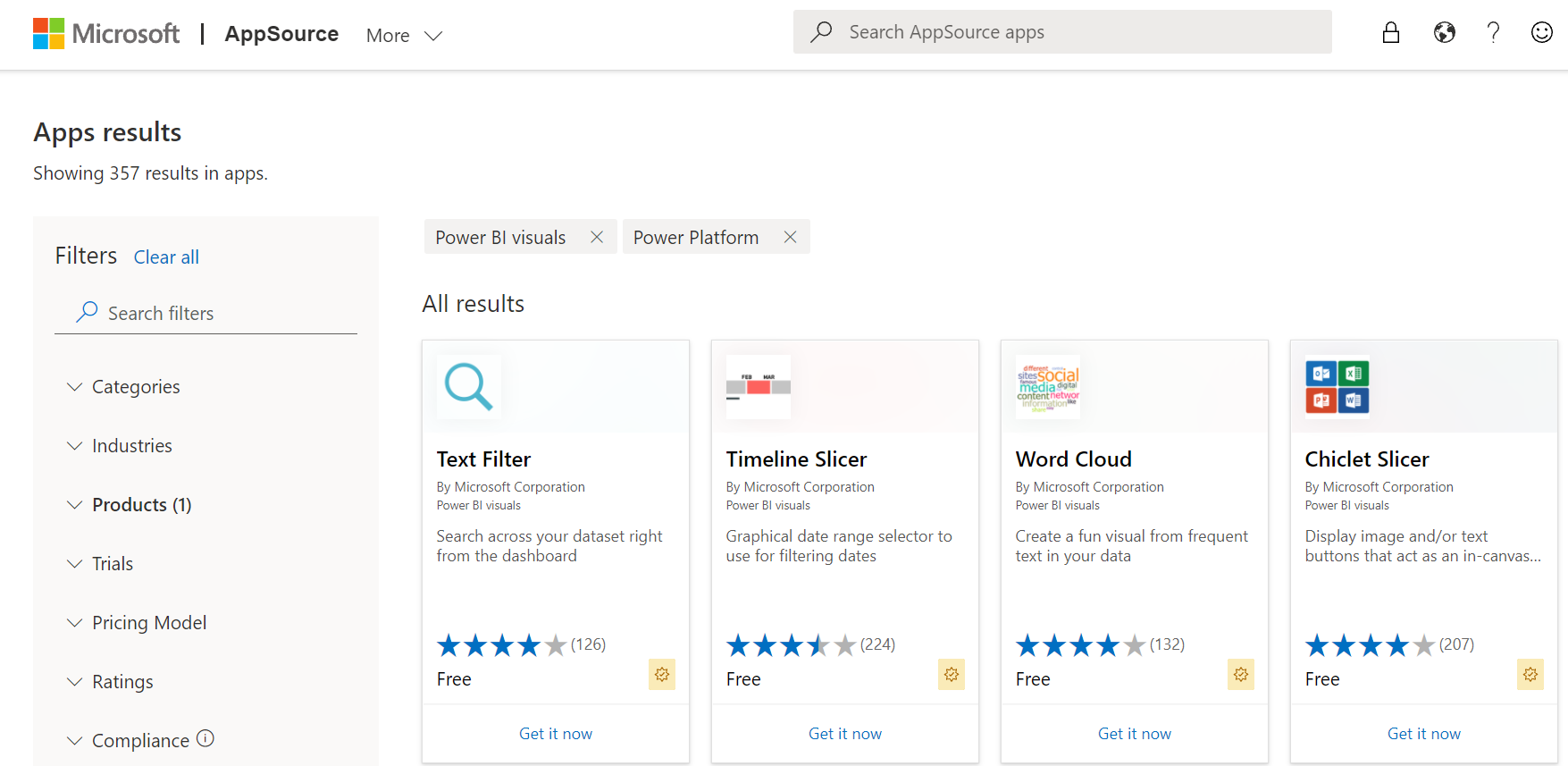Screen dimensions: 1568x766
Task: Click the Word Cloud app icon
Action: (x=1048, y=387)
